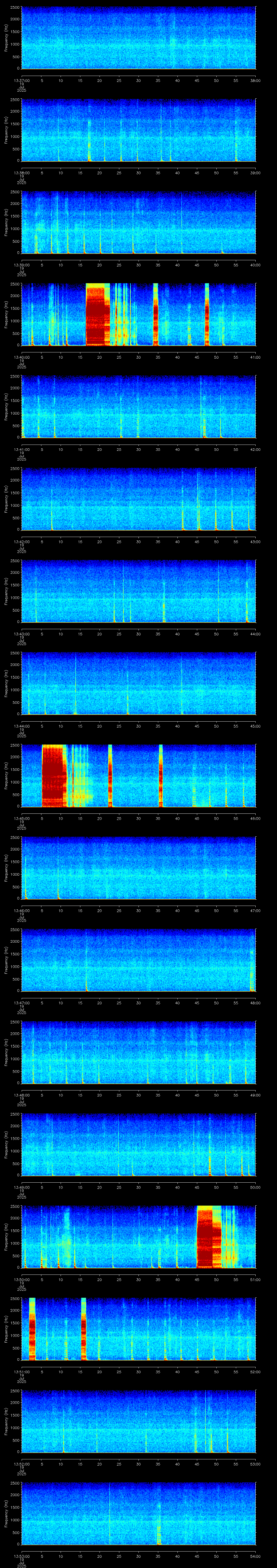Select the narrow red burst near 47s in 13:40 panel
This screenshot has width=277, height=1568.
click(x=207, y=315)
